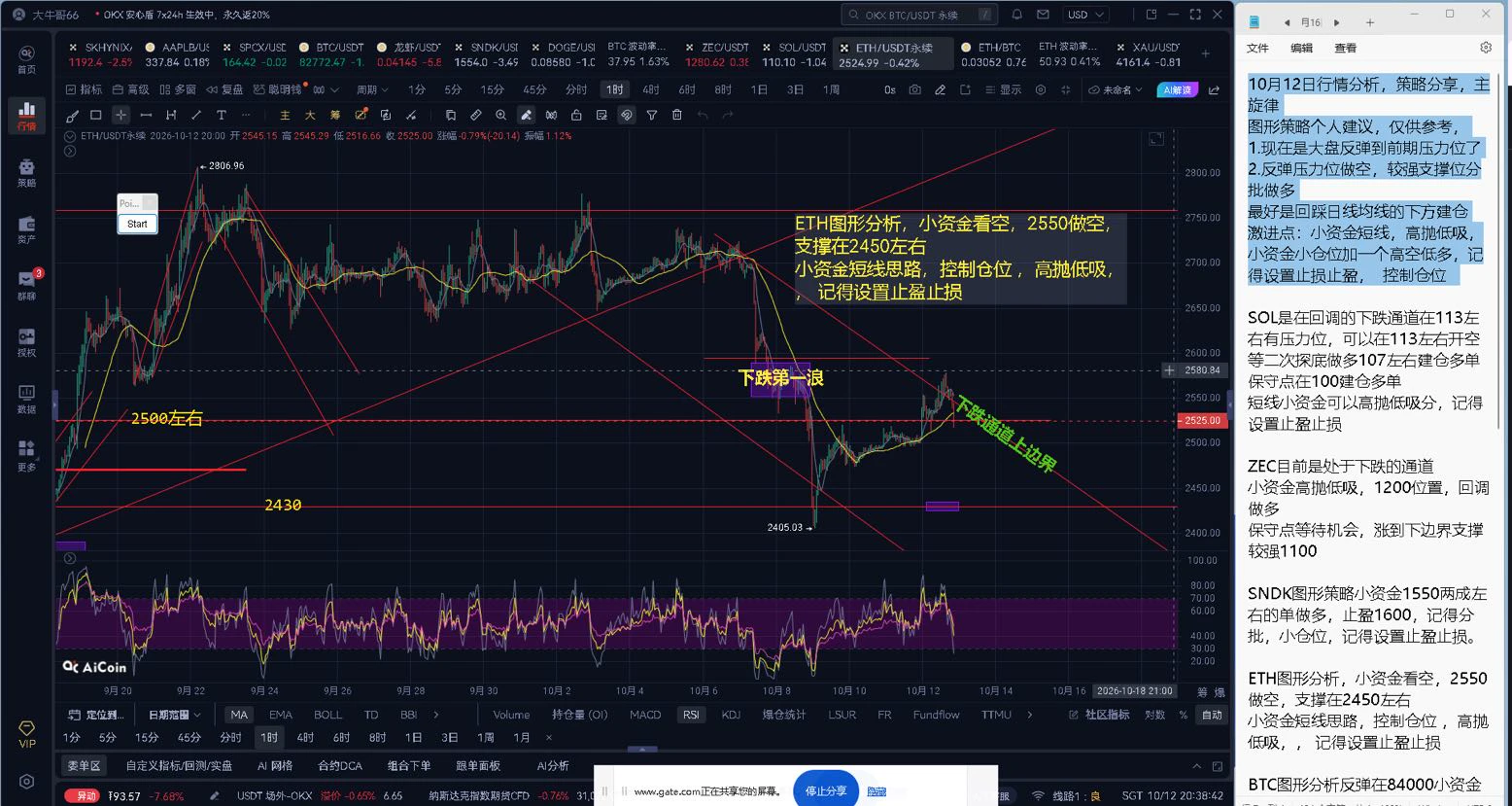Select the 4时 timeframe in the top toolbar
This screenshot has width=1512, height=806.
click(651, 89)
